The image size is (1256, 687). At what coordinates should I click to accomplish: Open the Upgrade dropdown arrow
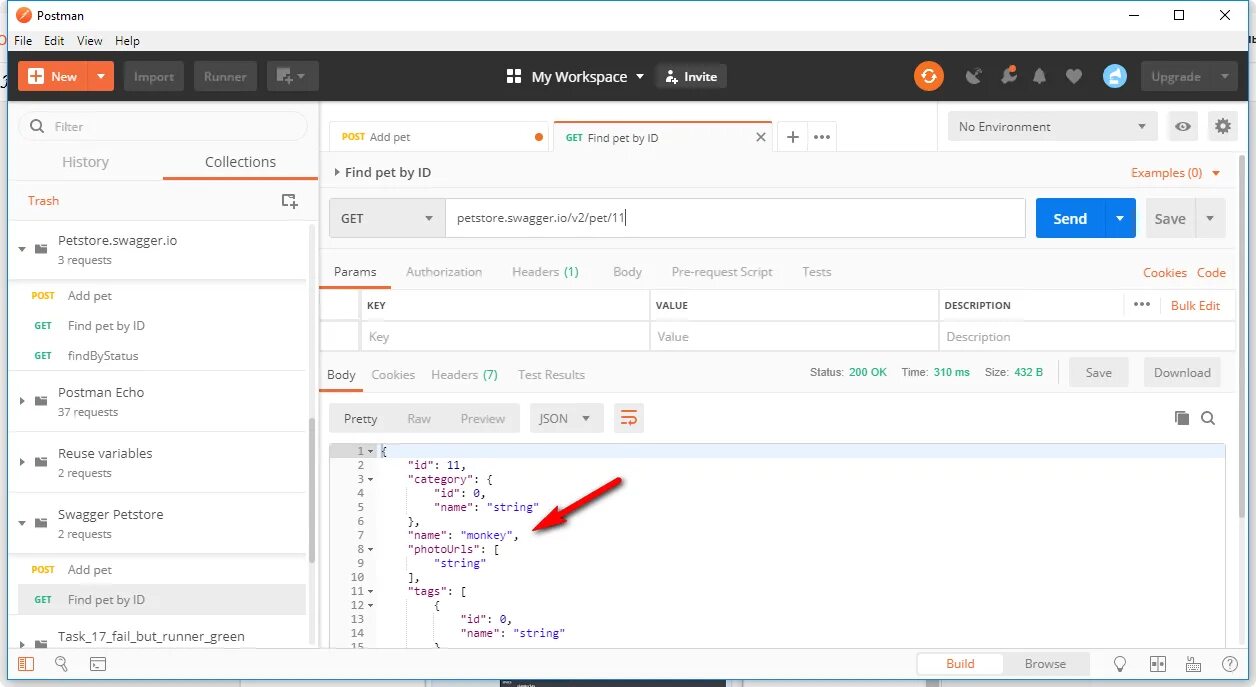click(x=1226, y=76)
